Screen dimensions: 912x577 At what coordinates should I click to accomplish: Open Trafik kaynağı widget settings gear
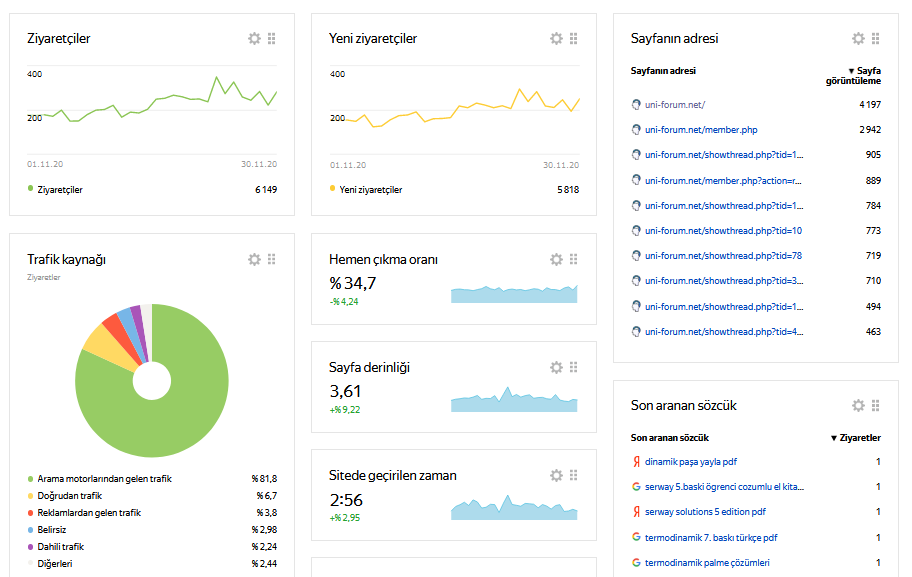254,259
